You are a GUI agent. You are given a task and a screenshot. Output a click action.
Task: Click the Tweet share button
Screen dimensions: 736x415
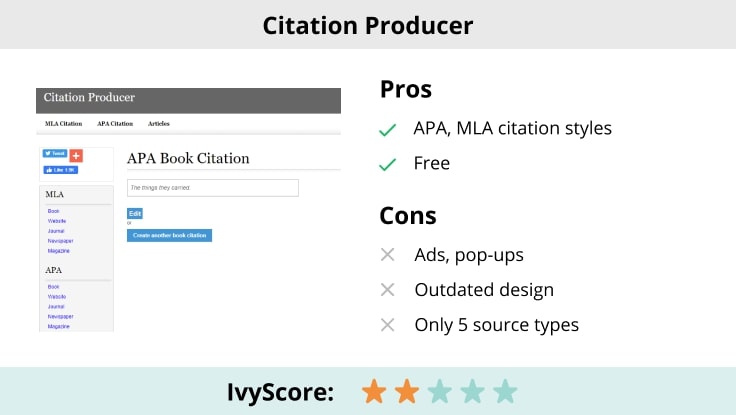[55, 154]
